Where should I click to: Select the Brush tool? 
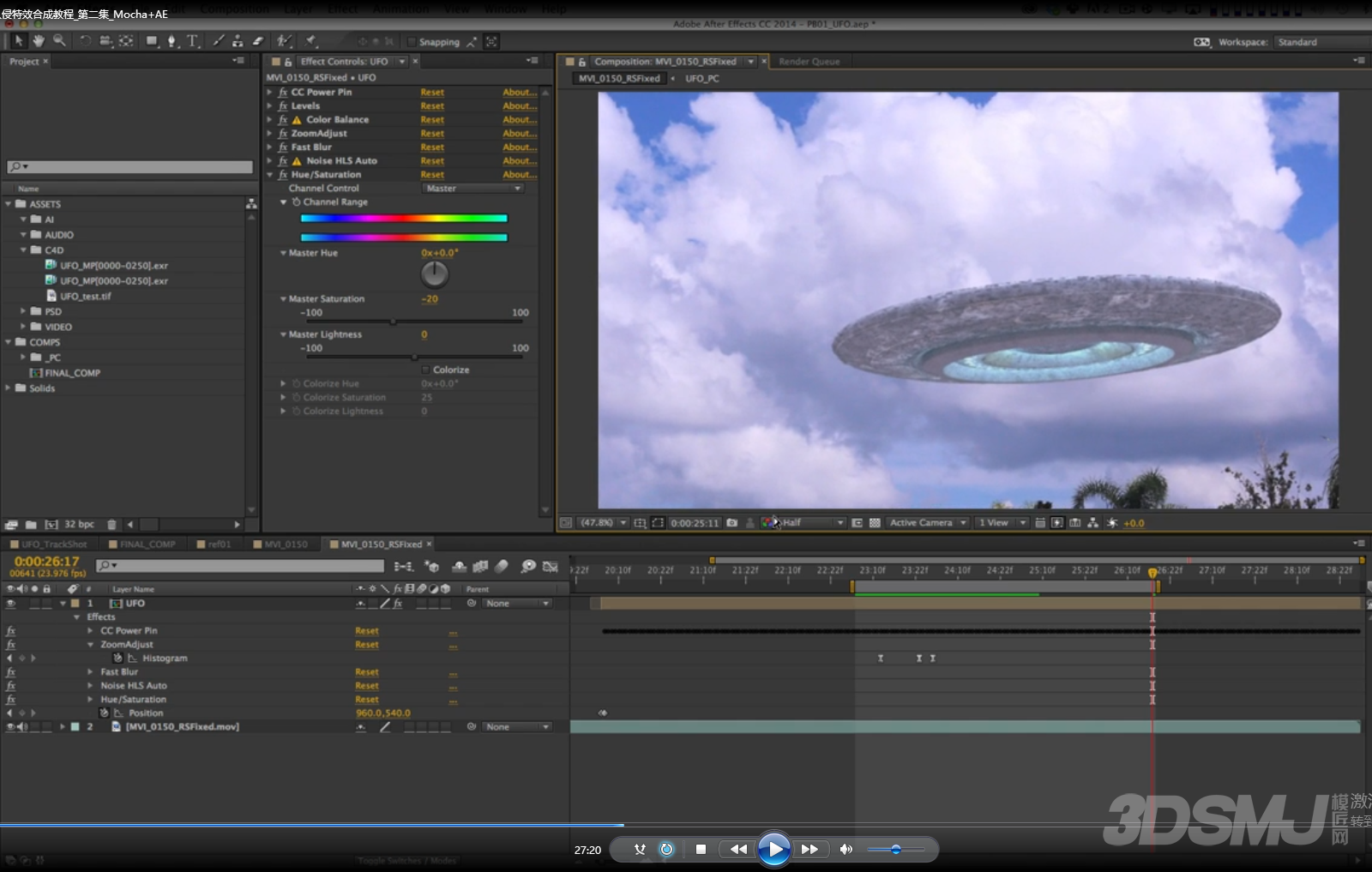tap(219, 41)
